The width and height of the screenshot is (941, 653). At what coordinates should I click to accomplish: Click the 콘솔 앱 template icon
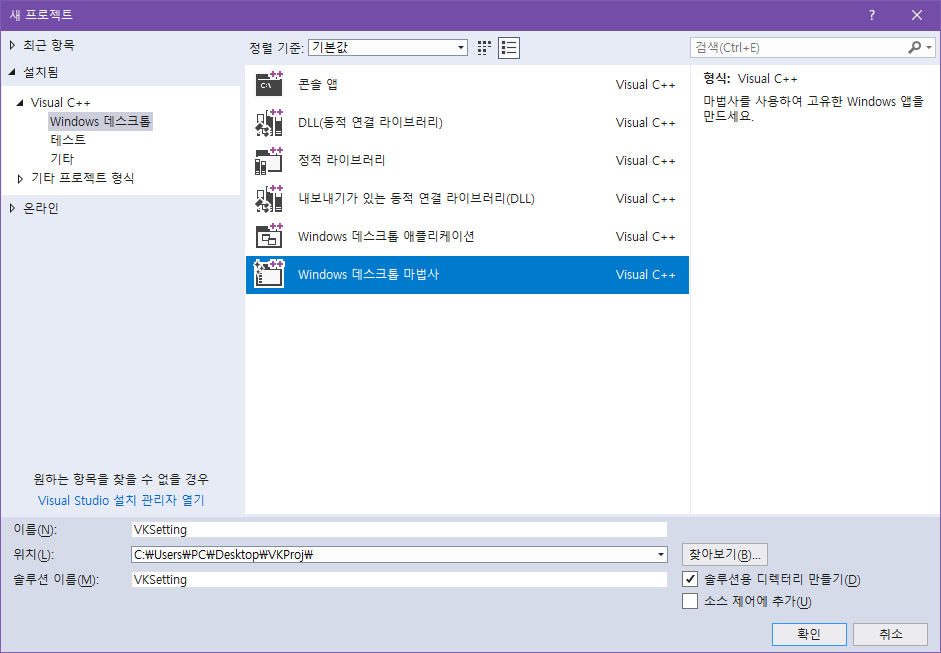click(x=269, y=84)
